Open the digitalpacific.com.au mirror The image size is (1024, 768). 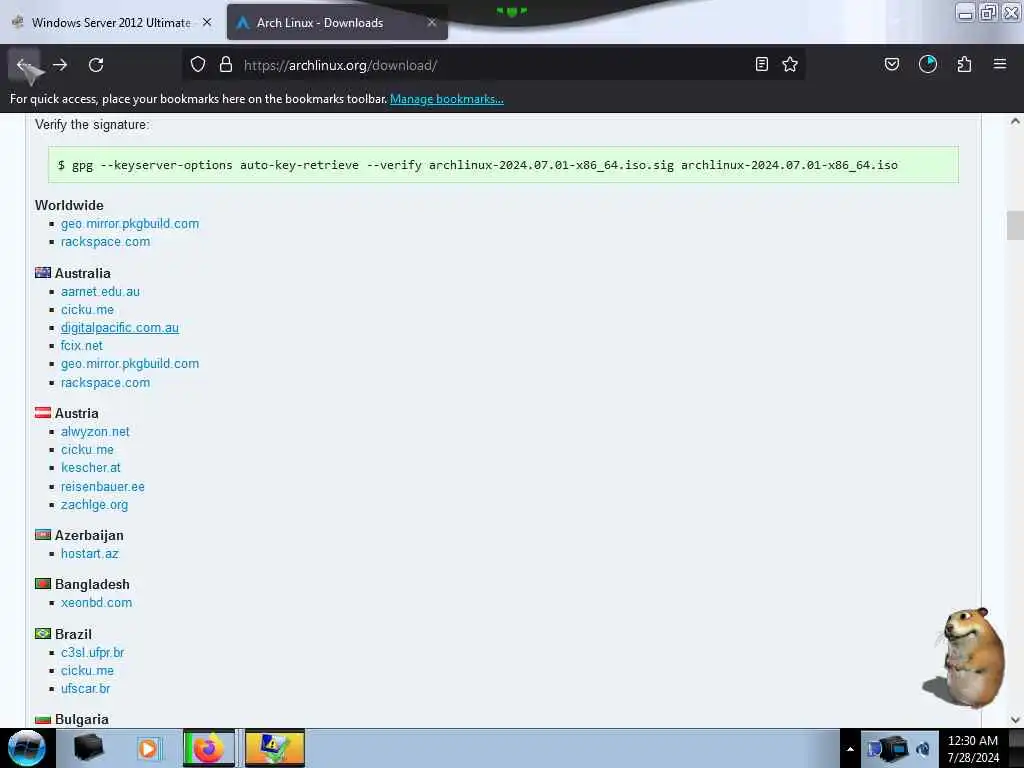click(x=120, y=328)
